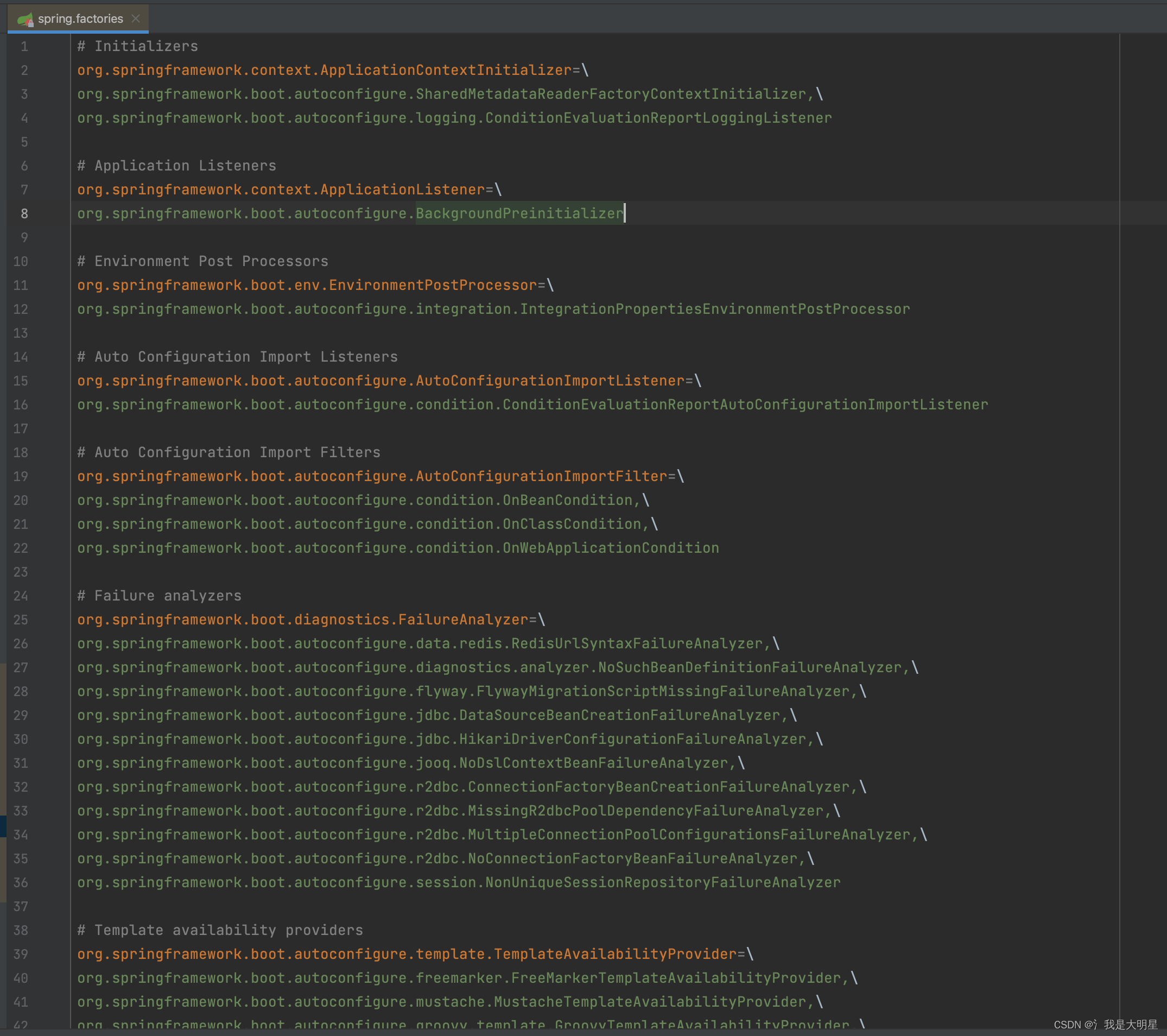Click the AutoConfigurationImportFilter property key
This screenshot has height=1036, width=1167.
pos(541,476)
